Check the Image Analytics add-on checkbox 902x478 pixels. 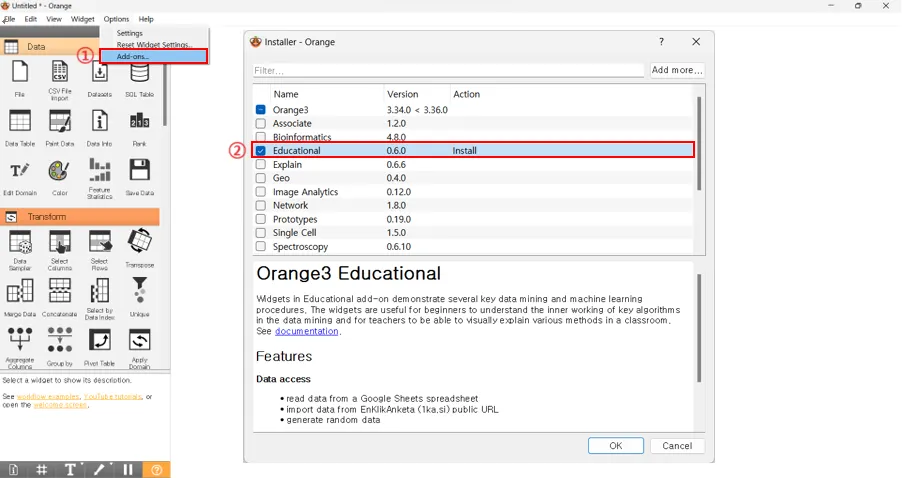[261, 192]
